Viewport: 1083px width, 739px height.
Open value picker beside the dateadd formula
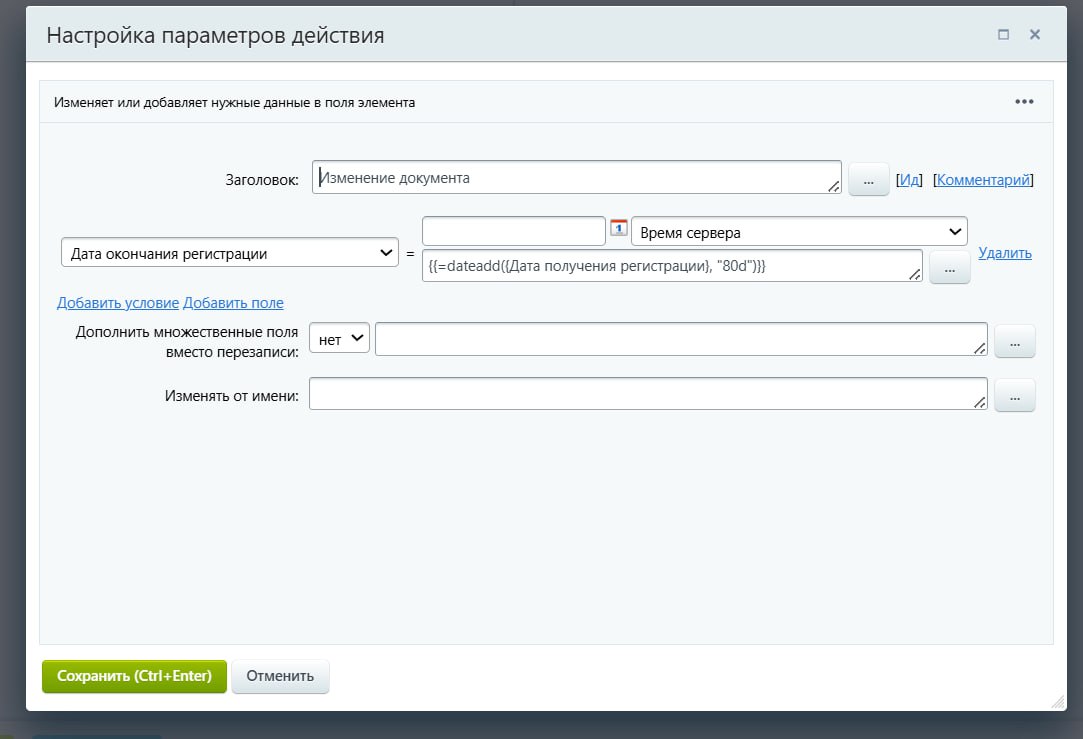(x=949, y=268)
